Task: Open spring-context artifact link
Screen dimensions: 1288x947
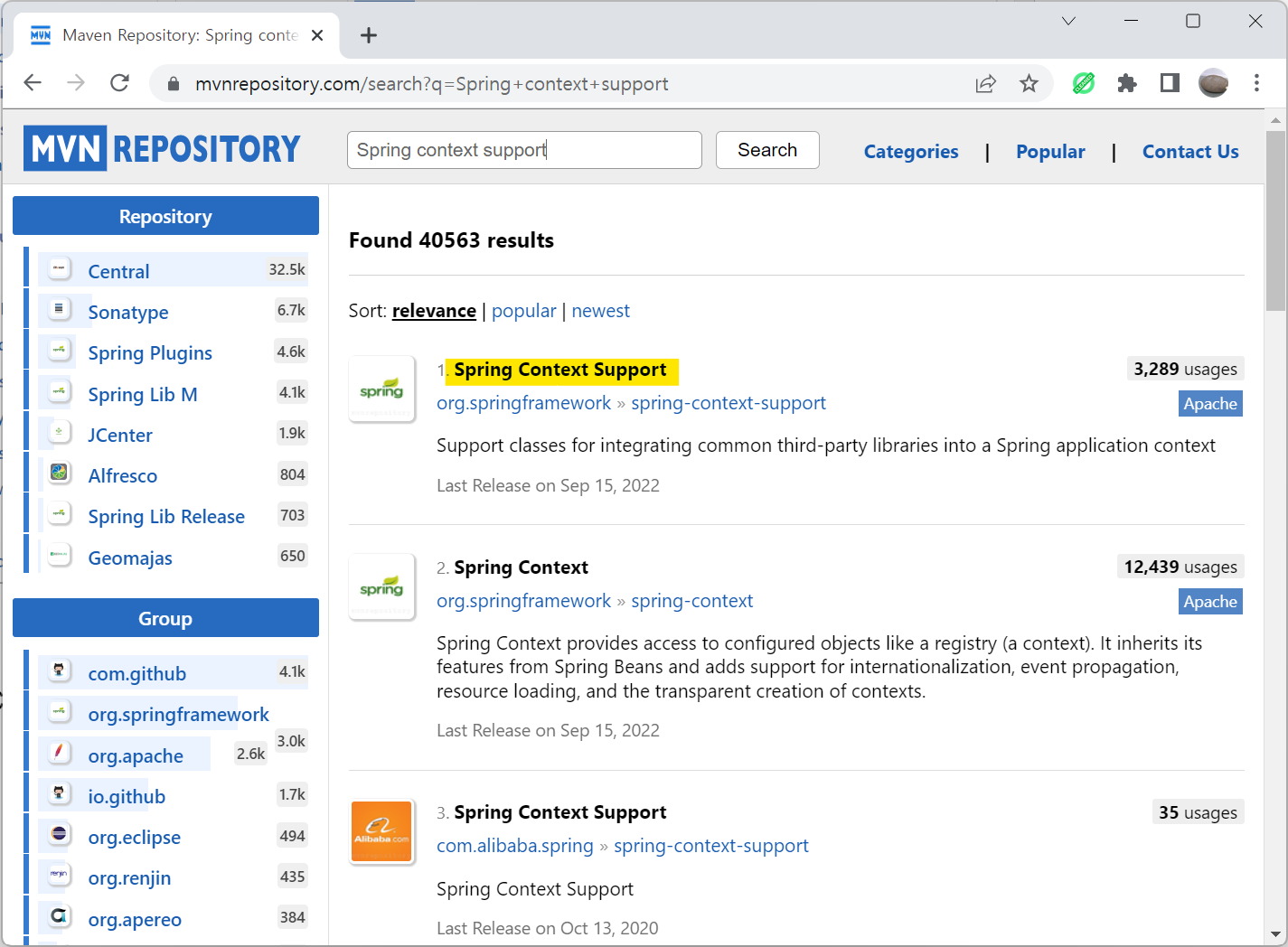Action: pos(692,601)
